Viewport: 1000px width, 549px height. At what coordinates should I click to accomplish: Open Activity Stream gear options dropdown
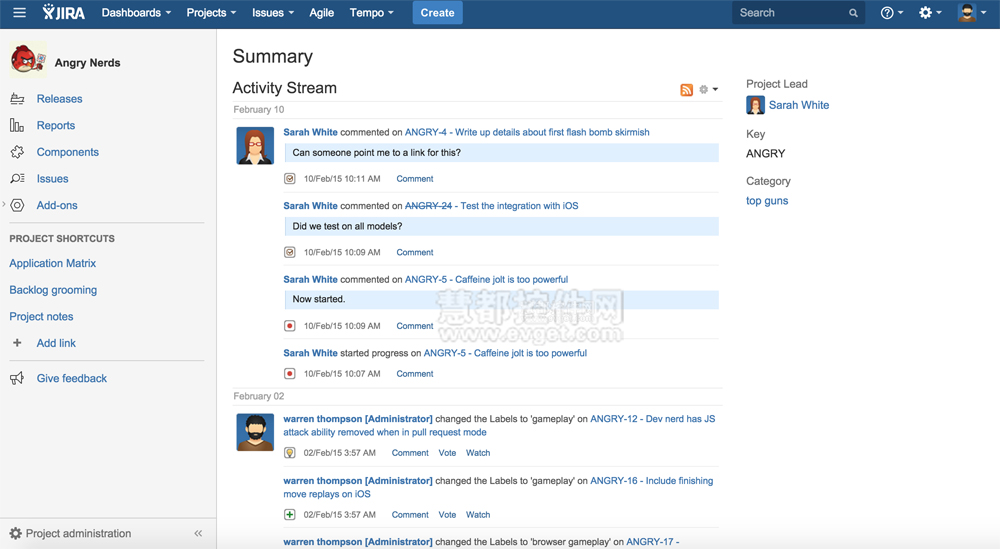tap(709, 90)
